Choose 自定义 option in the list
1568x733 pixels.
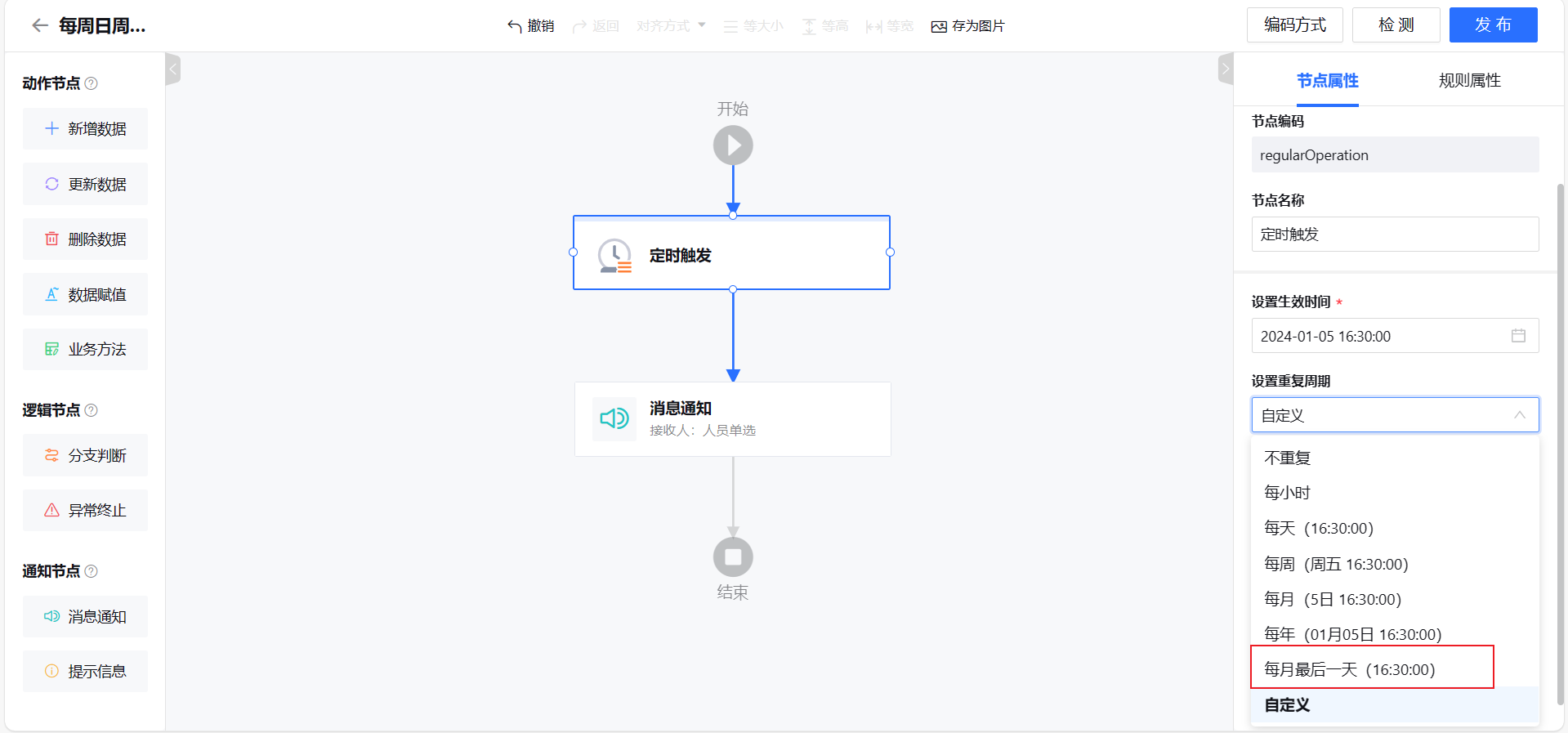coord(1395,704)
